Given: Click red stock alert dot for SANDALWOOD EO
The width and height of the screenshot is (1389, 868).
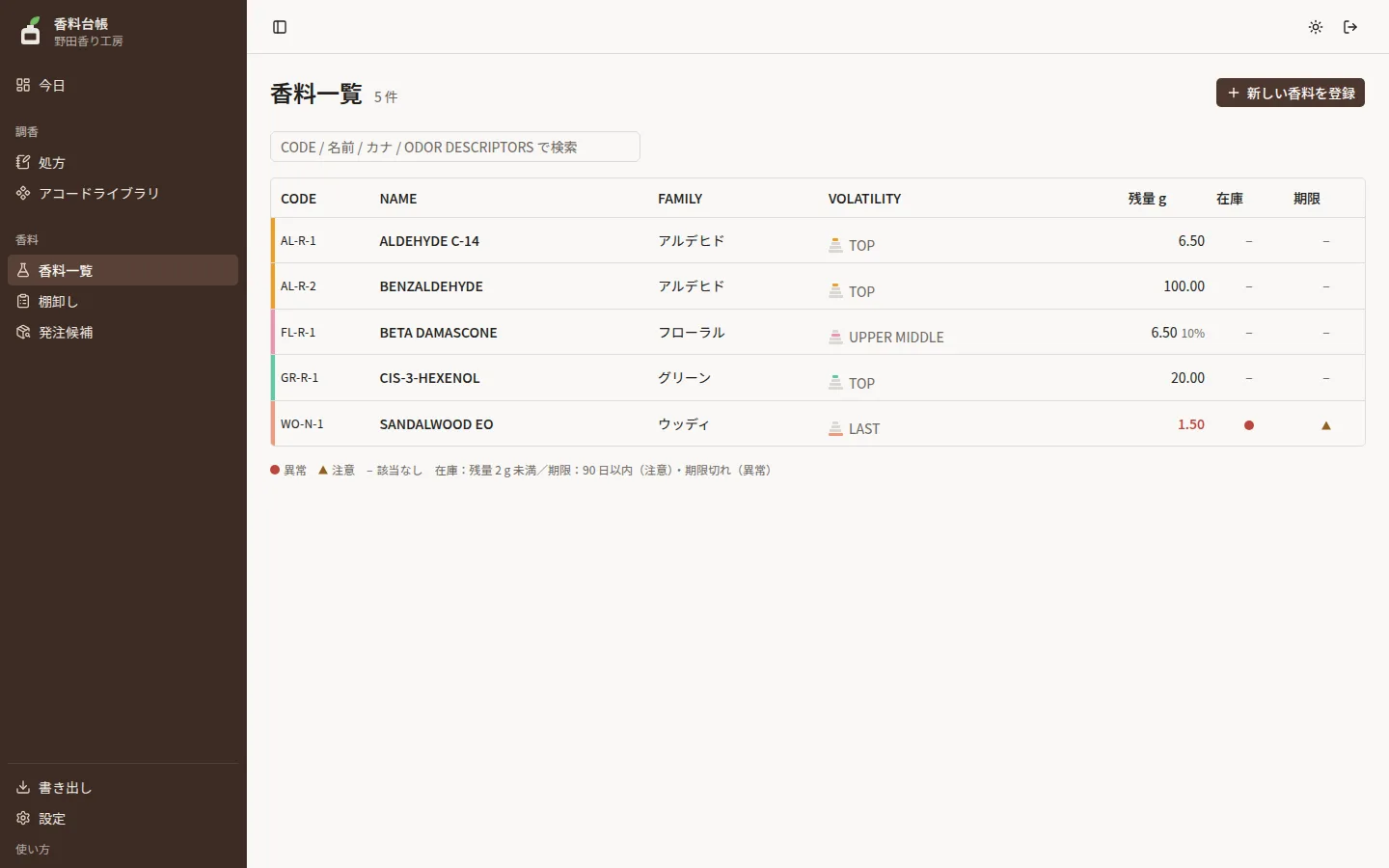Looking at the screenshot, I should click(1249, 424).
